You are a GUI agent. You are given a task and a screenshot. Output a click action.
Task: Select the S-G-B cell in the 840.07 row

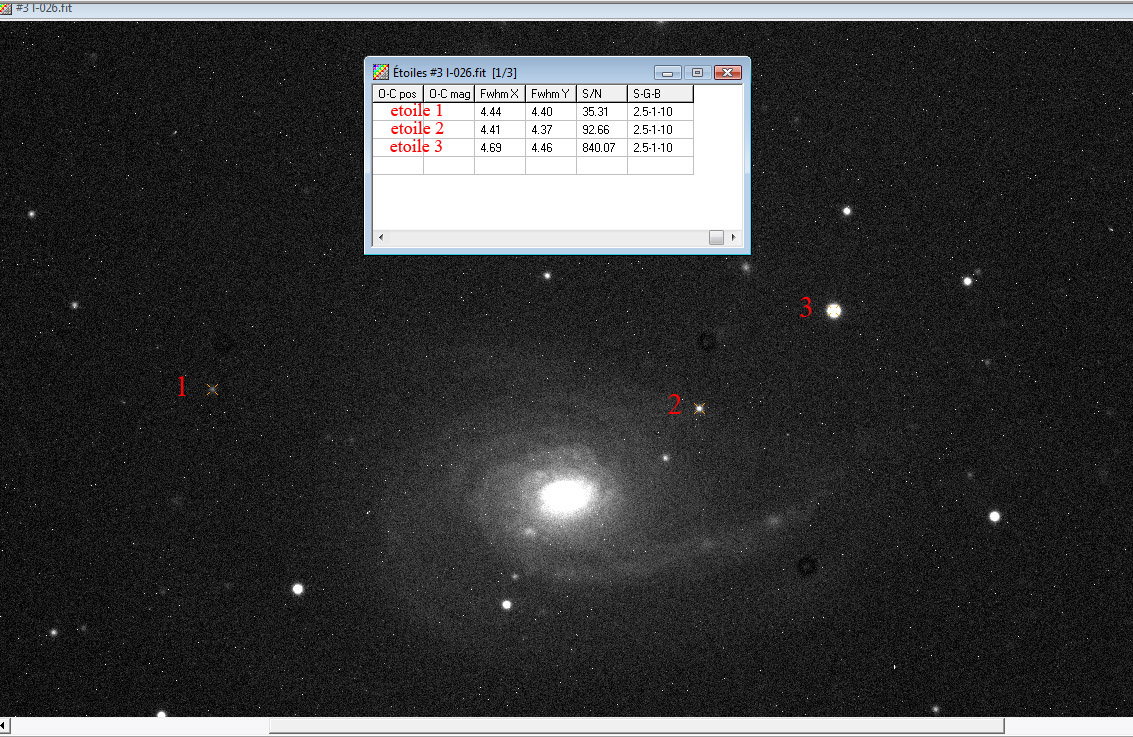(x=660, y=148)
